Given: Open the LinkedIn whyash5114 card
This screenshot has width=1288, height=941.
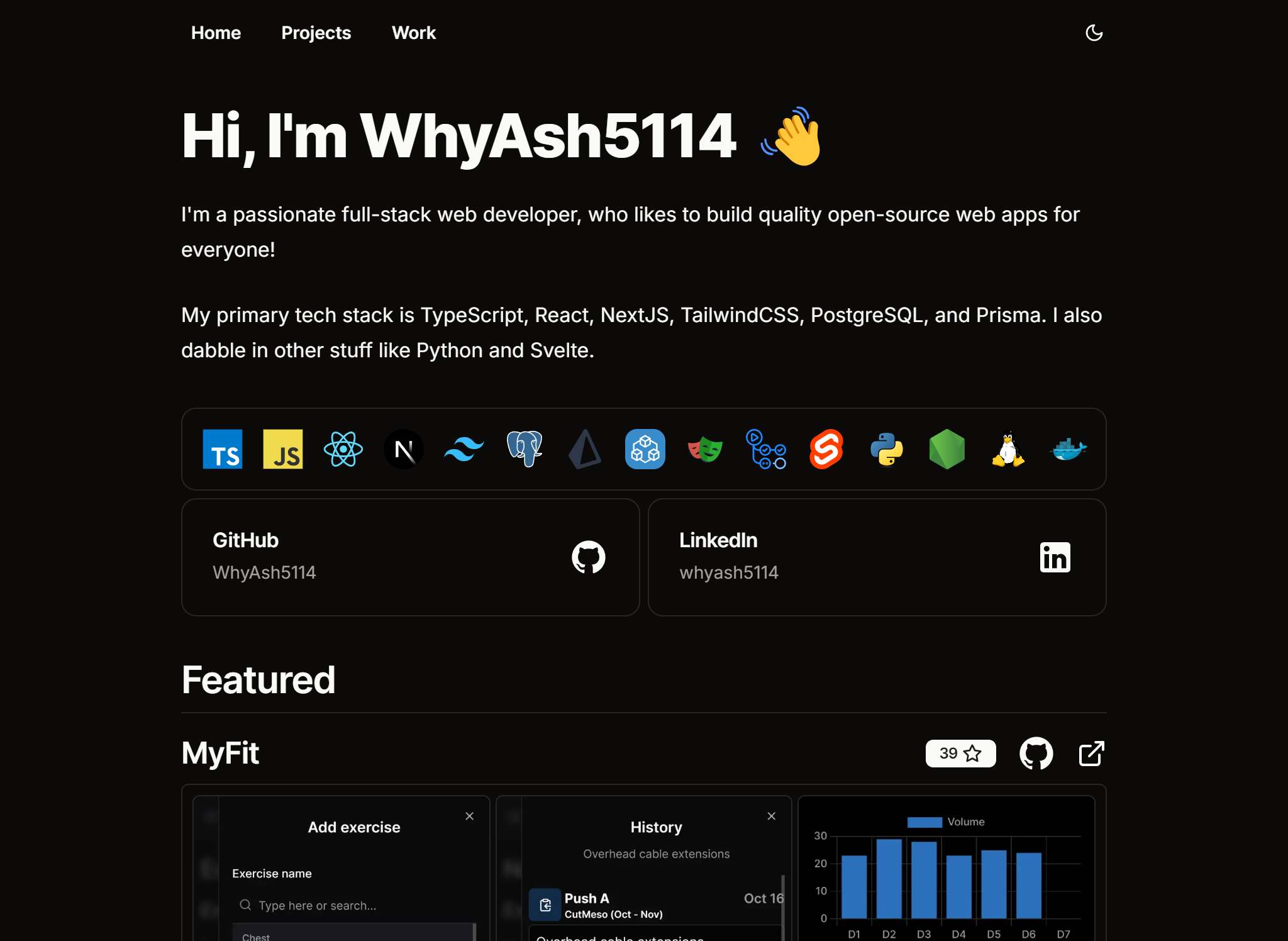Looking at the screenshot, I should (x=877, y=557).
